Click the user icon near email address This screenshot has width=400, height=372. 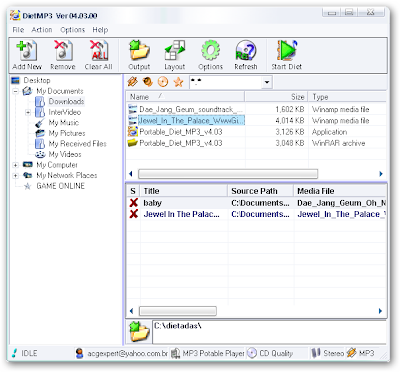point(79,353)
